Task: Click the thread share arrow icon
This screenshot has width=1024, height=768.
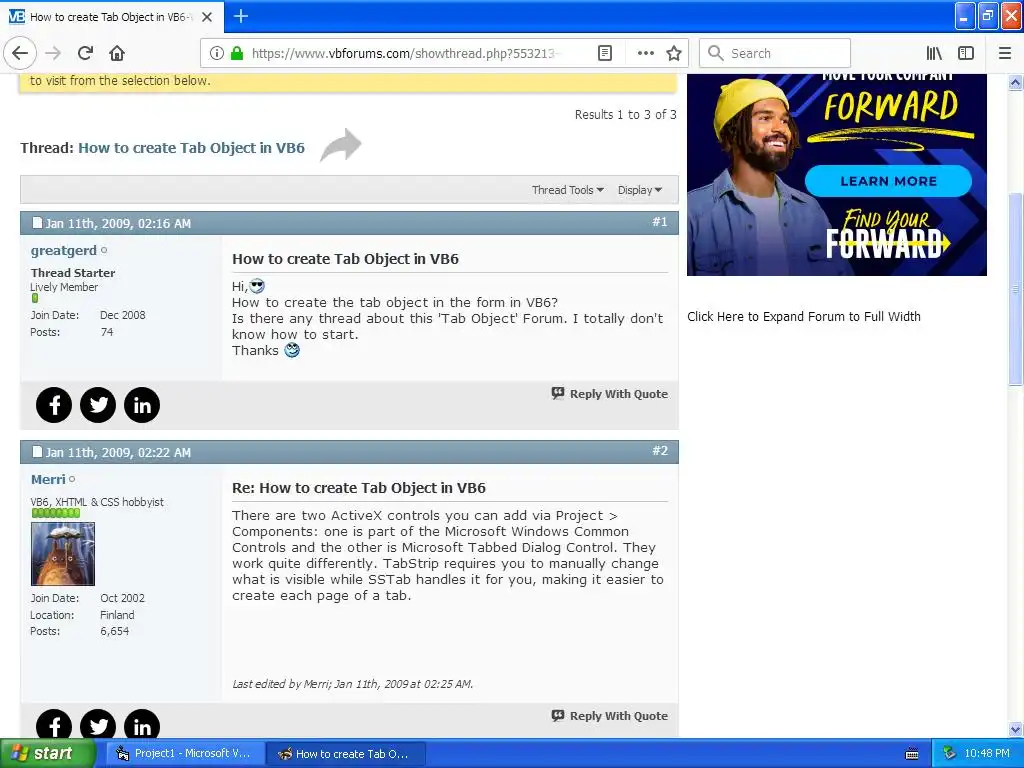Action: 341,145
